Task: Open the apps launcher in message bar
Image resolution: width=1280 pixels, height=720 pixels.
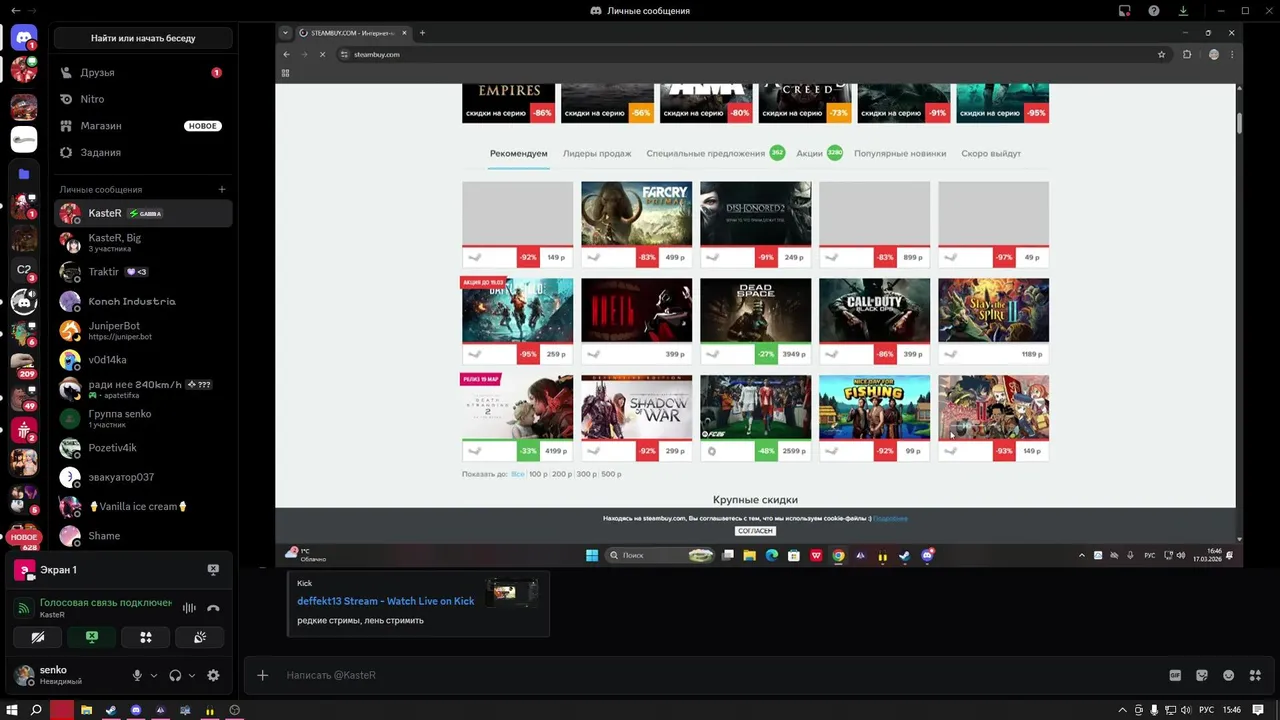Action: 1255,675
